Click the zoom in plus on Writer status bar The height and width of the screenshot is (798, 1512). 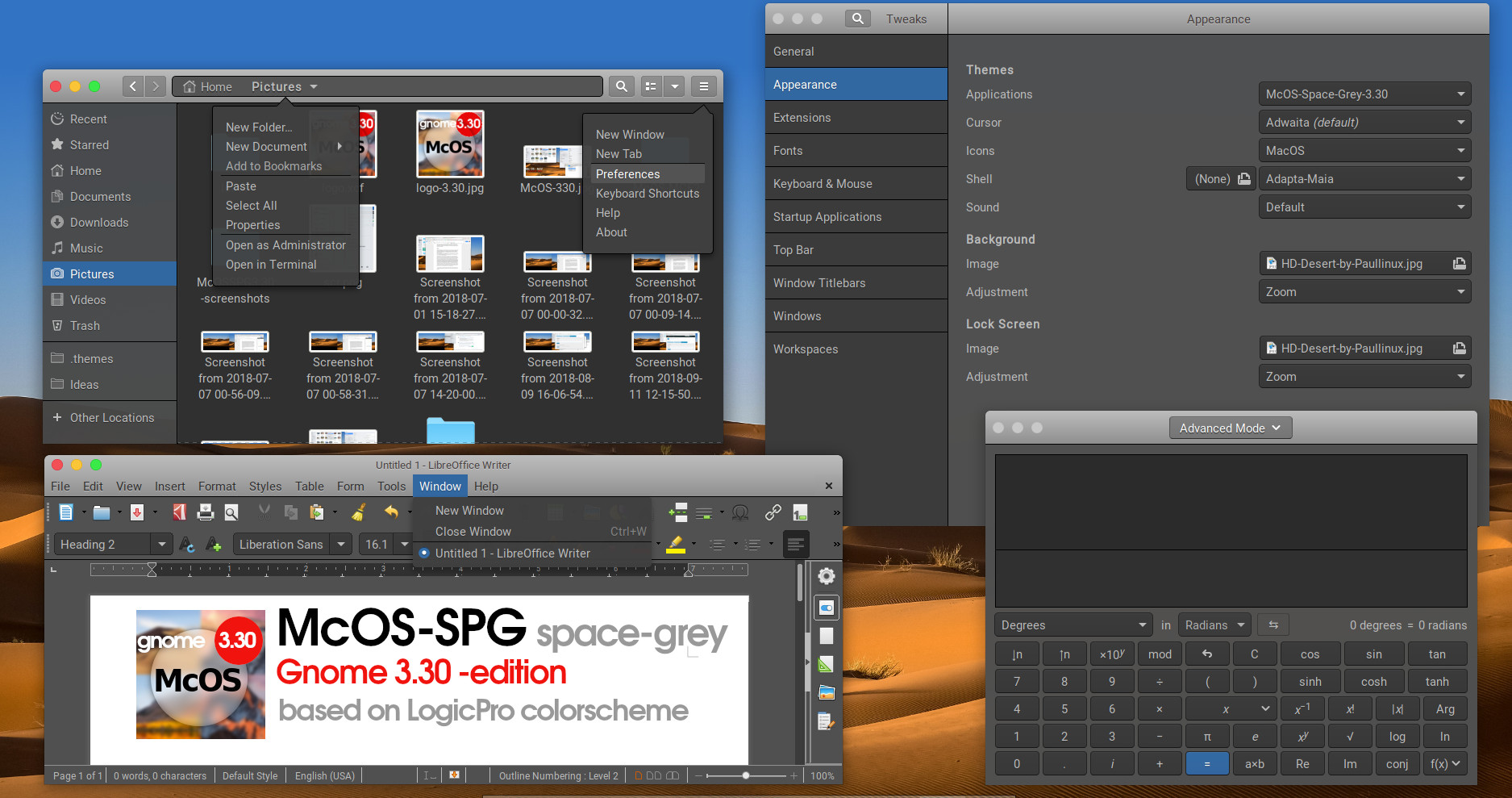click(x=794, y=776)
